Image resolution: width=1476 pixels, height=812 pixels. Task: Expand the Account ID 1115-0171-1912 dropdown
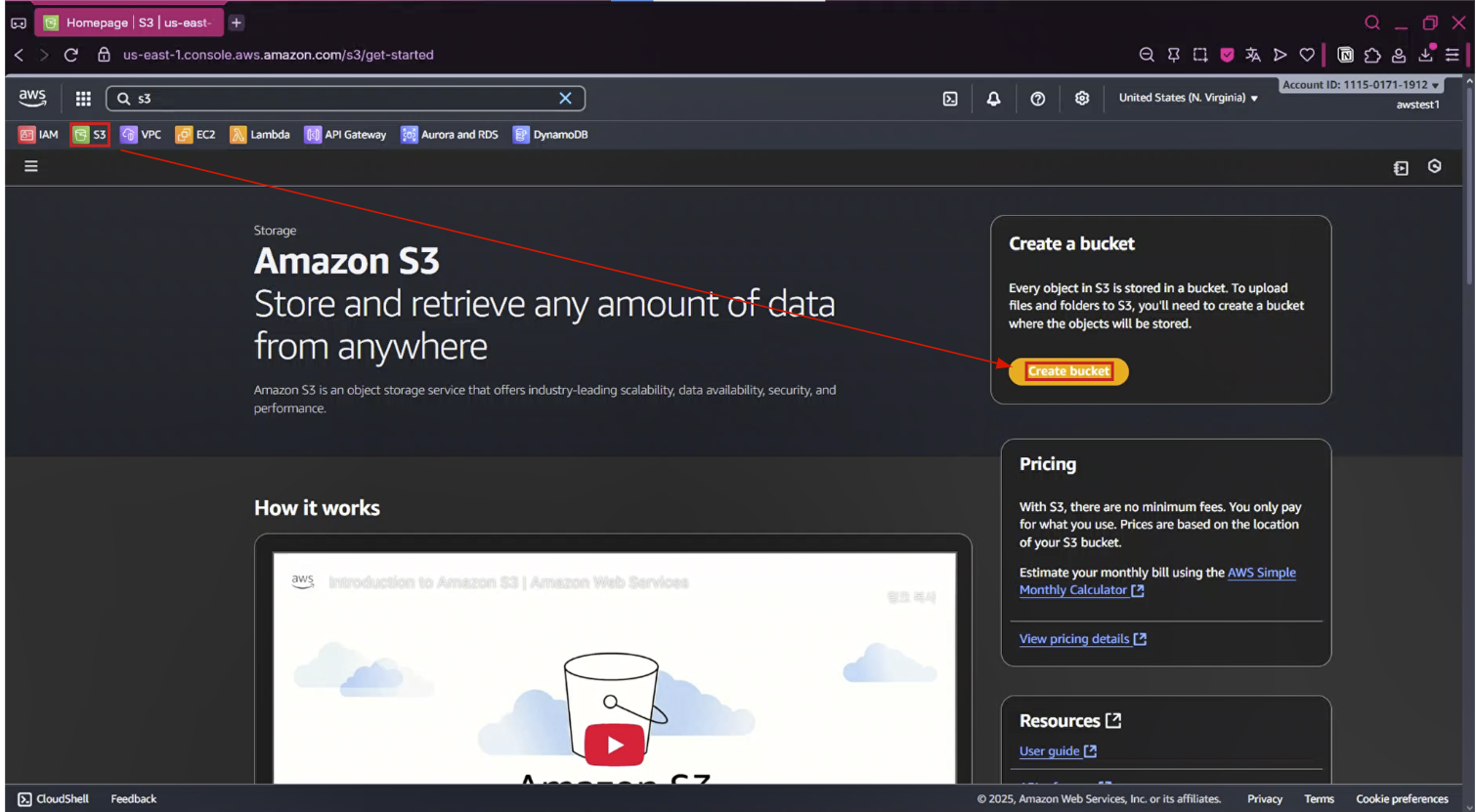(x=1360, y=85)
